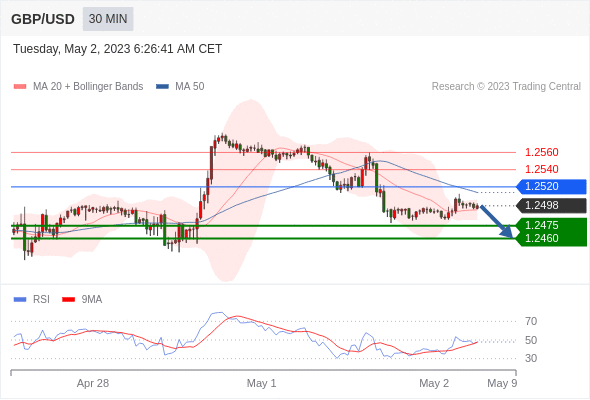Select the black 1.2498 current price tag

552,206
